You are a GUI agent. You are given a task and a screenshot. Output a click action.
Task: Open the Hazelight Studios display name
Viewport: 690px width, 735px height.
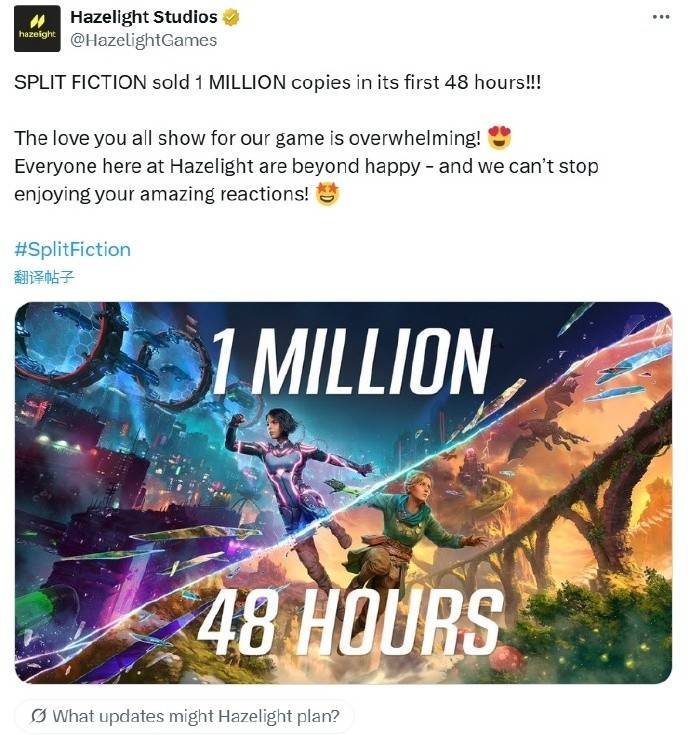[x=143, y=17]
